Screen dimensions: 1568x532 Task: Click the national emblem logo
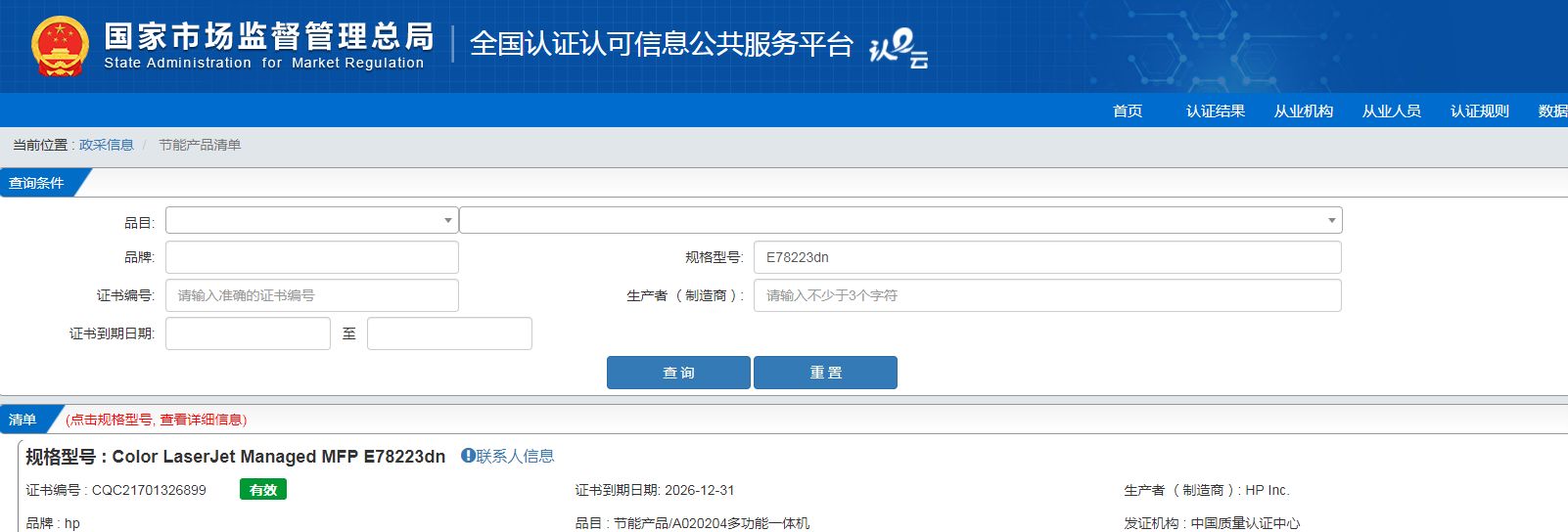60,46
